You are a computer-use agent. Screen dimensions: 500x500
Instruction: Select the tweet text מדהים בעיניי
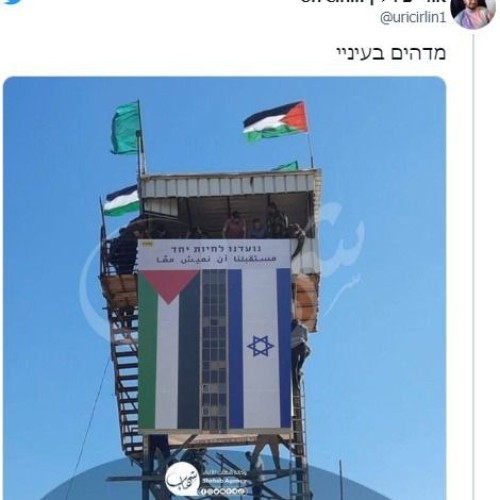click(391, 54)
